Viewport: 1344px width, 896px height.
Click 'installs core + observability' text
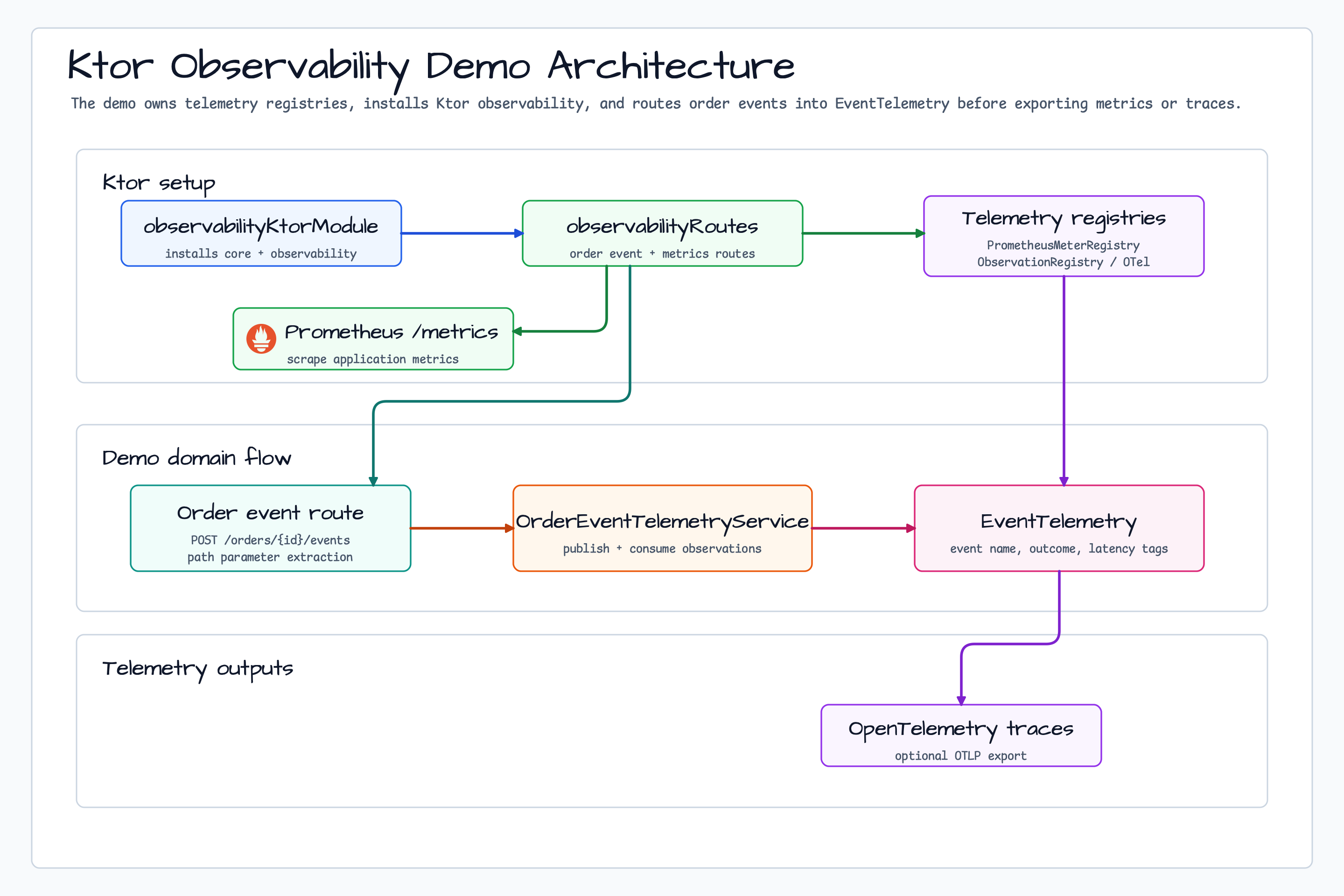tap(261, 254)
